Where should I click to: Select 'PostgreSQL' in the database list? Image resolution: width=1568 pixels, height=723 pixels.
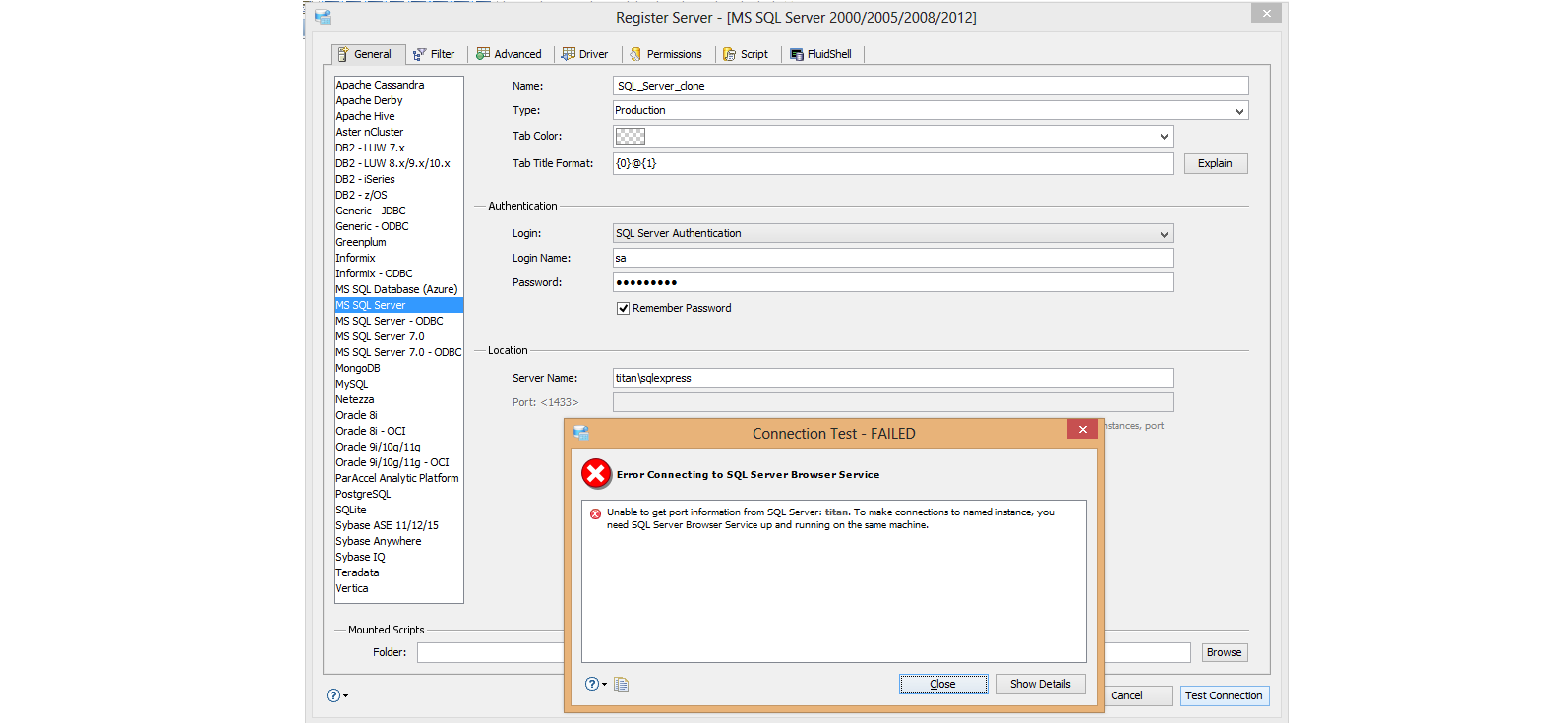click(x=398, y=494)
